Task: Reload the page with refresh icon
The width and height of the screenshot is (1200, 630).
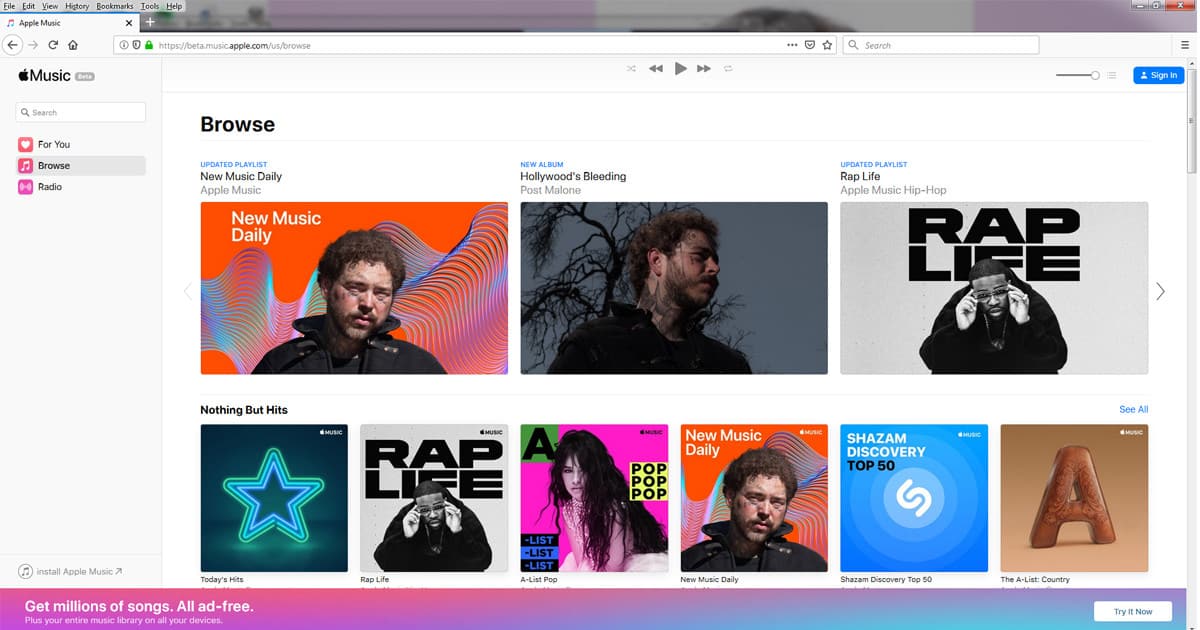Action: click(x=53, y=45)
